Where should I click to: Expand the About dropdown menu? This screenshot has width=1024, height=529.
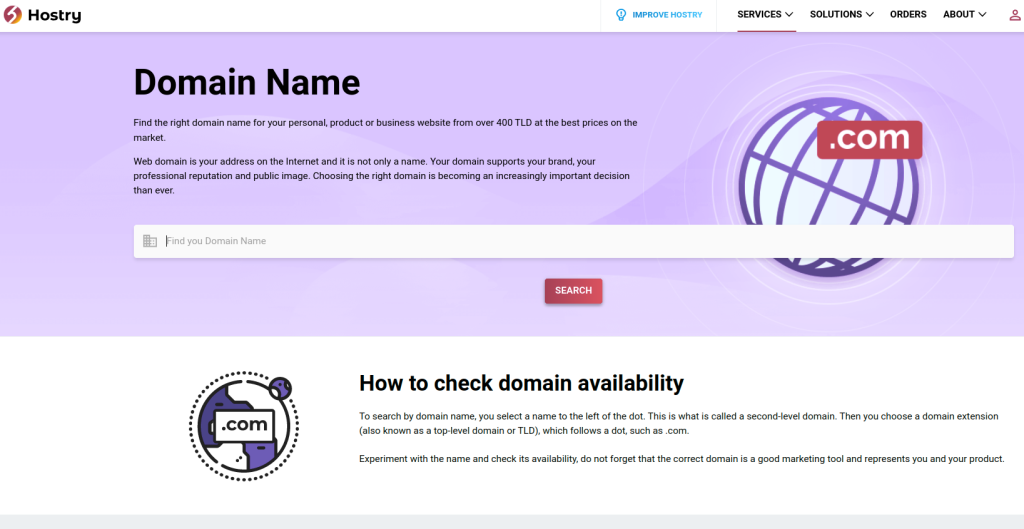(965, 14)
